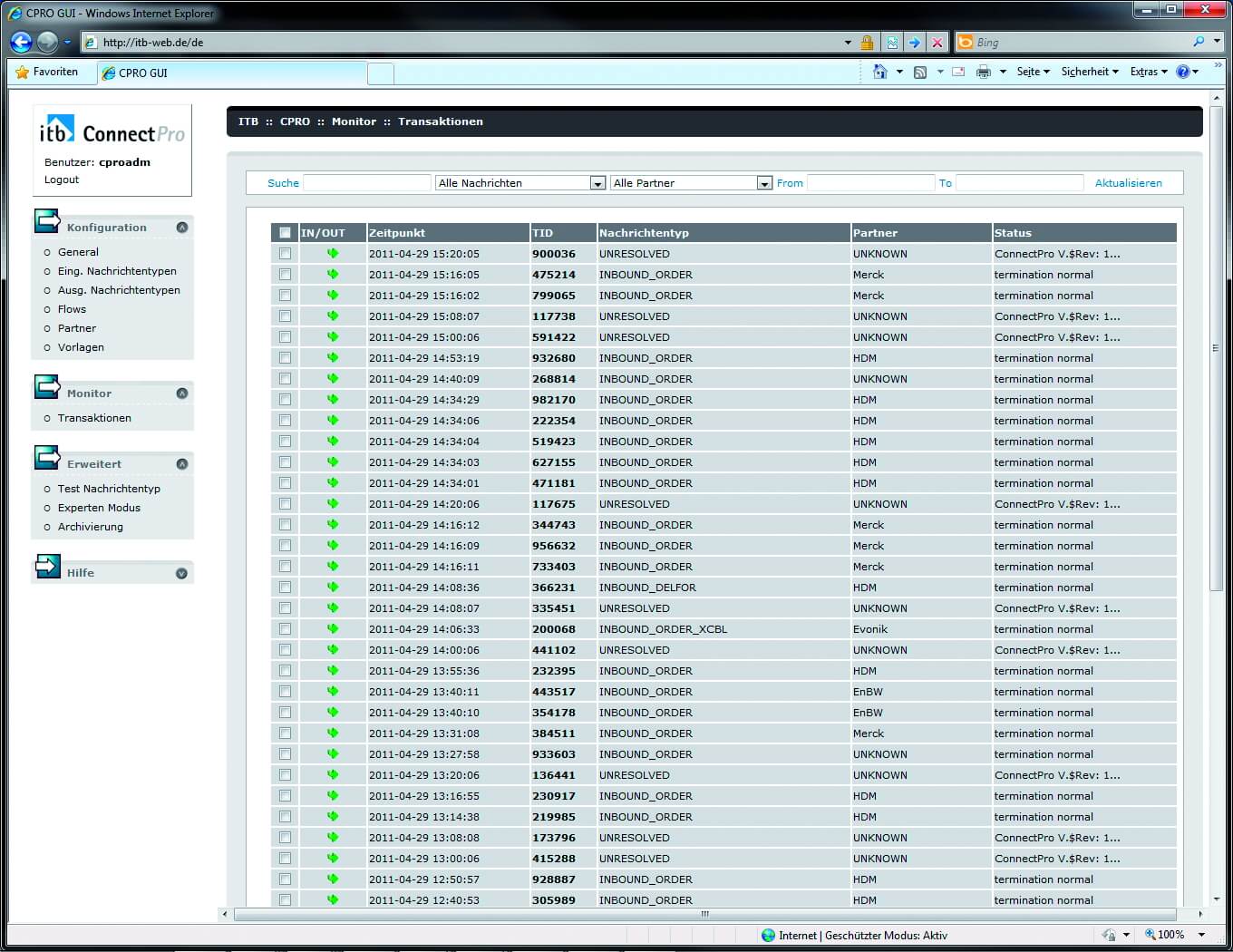The image size is (1233, 952).
Task: Click the Erweitert section arrow icon
Action: pyautogui.click(x=47, y=457)
